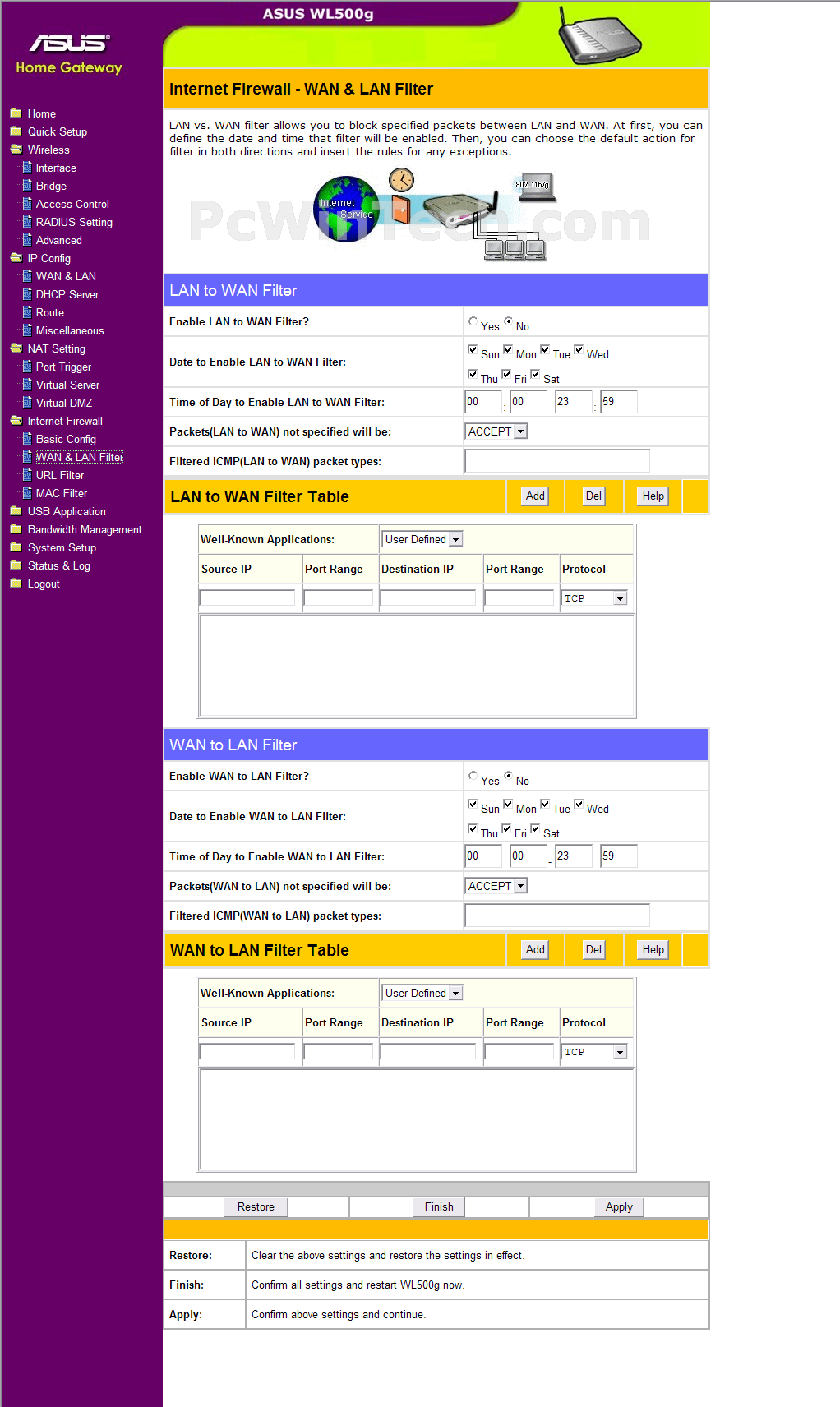Click the page icon beside Access Control
The image size is (840, 1407).
click(x=27, y=204)
